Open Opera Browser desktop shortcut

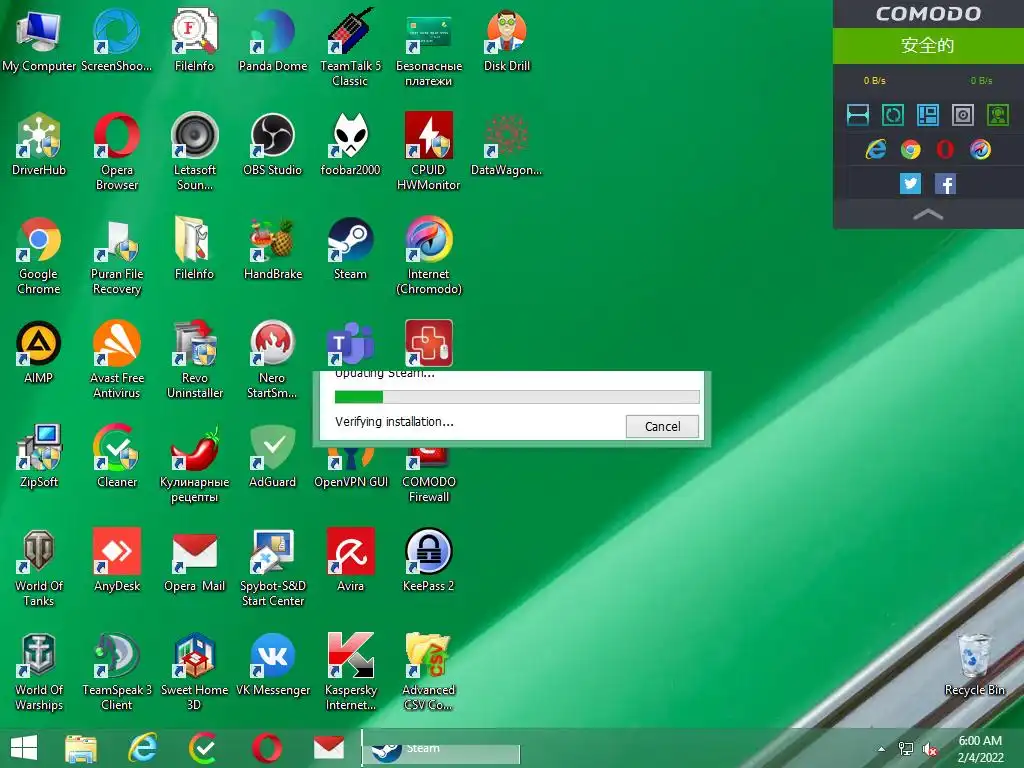tap(116, 152)
